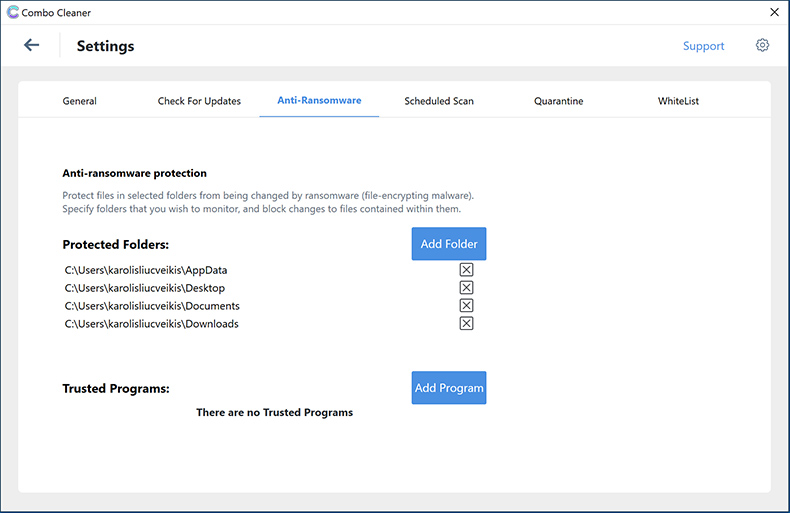Select the C:\Users\karolisliucveikis\Documents path
Viewport: 790px width, 513px height.
pos(152,306)
